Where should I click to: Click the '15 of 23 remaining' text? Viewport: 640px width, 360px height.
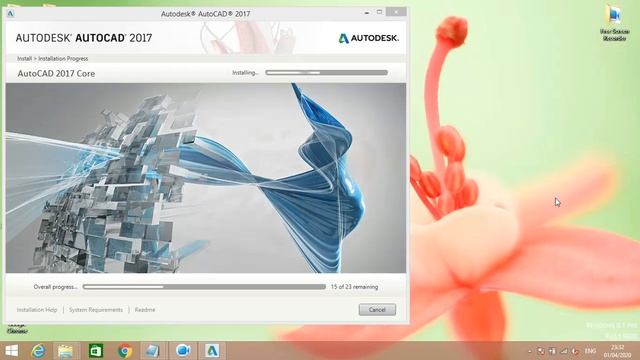tap(354, 287)
